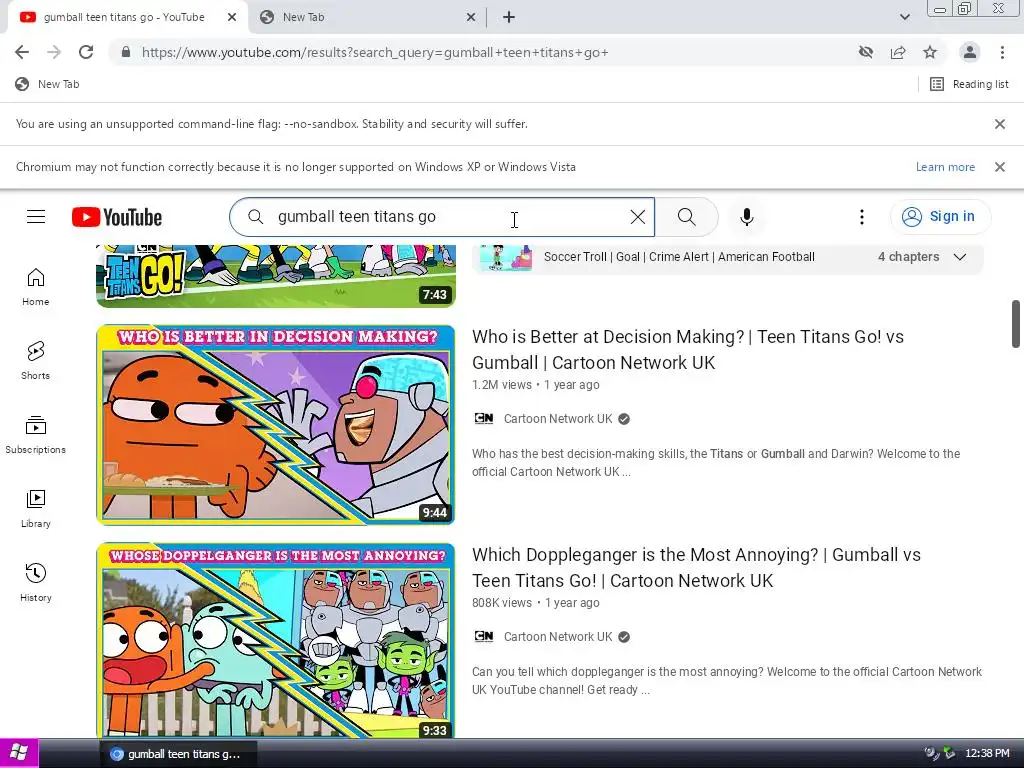Click "808K views" text
1024x768 pixels.
(502, 603)
